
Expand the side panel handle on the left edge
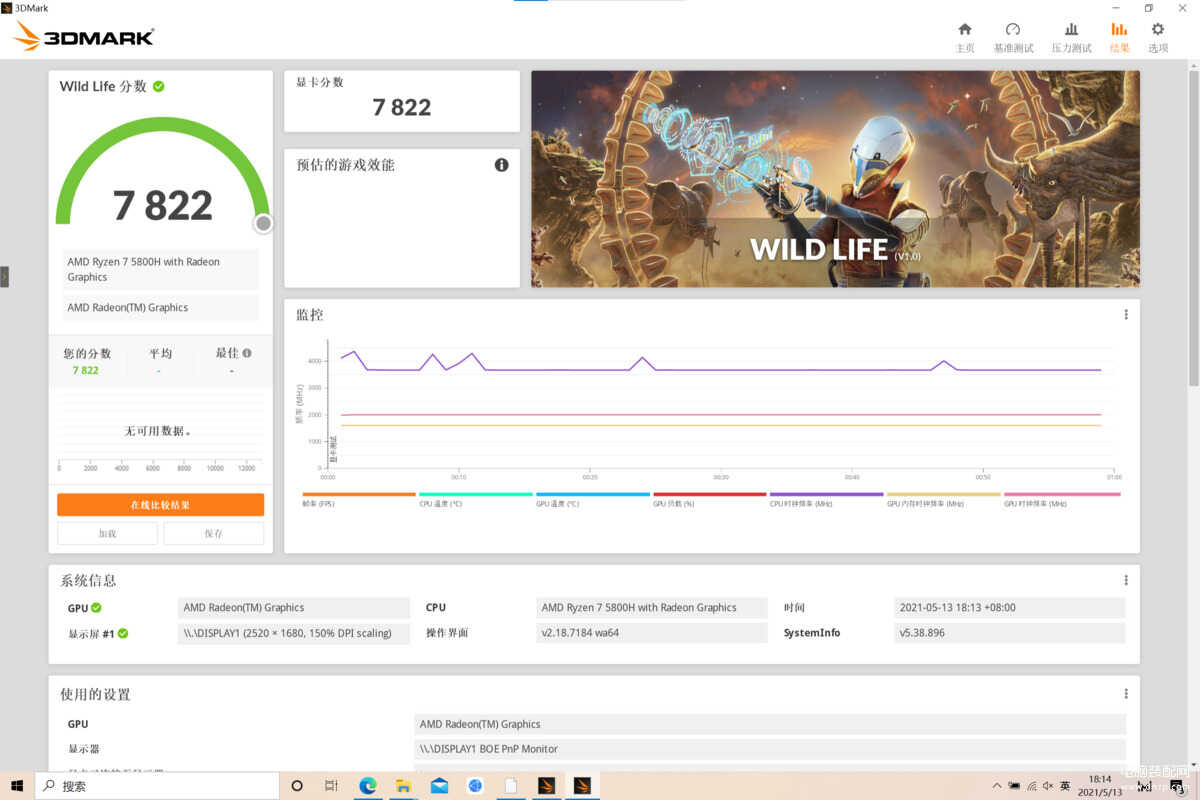point(4,276)
